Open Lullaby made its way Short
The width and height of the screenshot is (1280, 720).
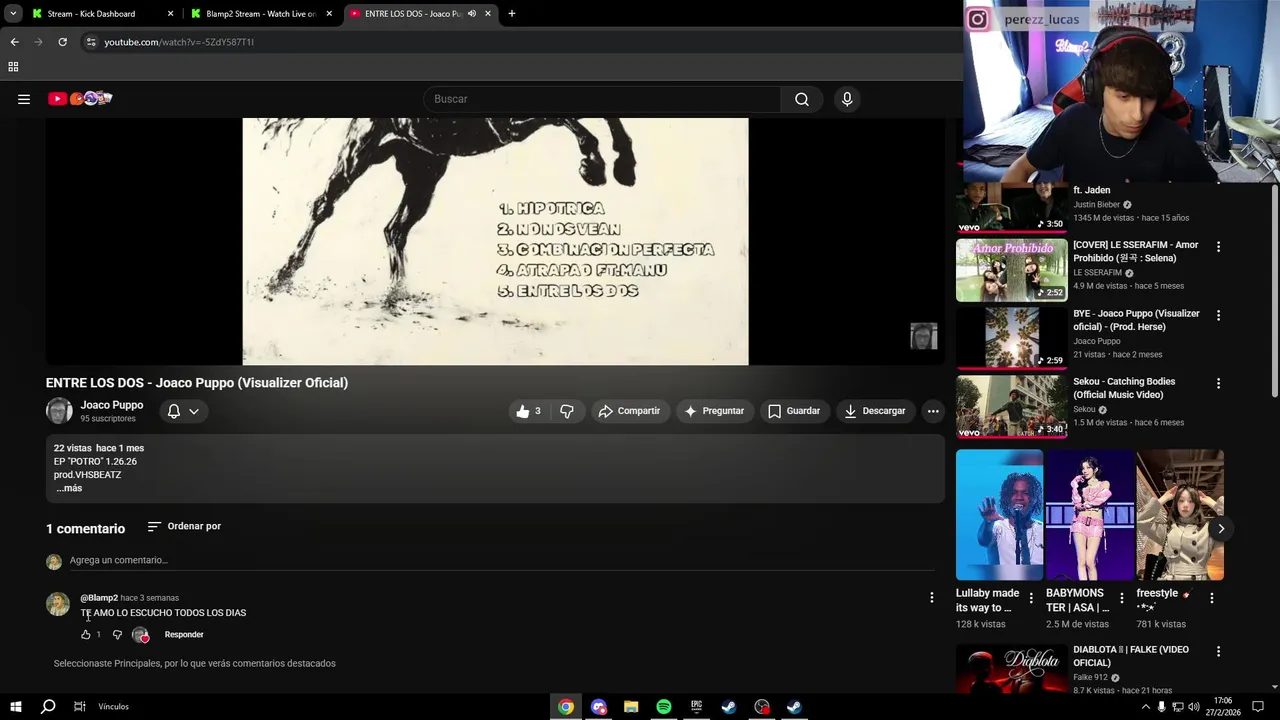[x=999, y=515]
